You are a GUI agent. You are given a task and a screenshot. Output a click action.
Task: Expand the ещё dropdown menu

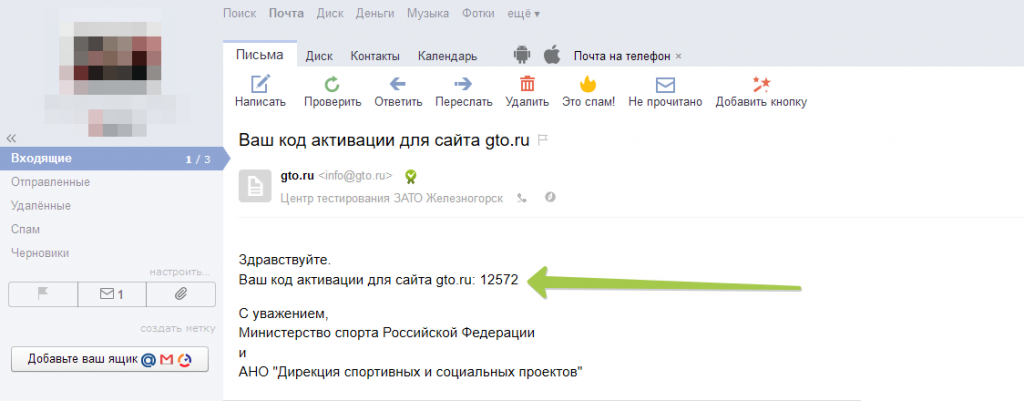pos(524,13)
